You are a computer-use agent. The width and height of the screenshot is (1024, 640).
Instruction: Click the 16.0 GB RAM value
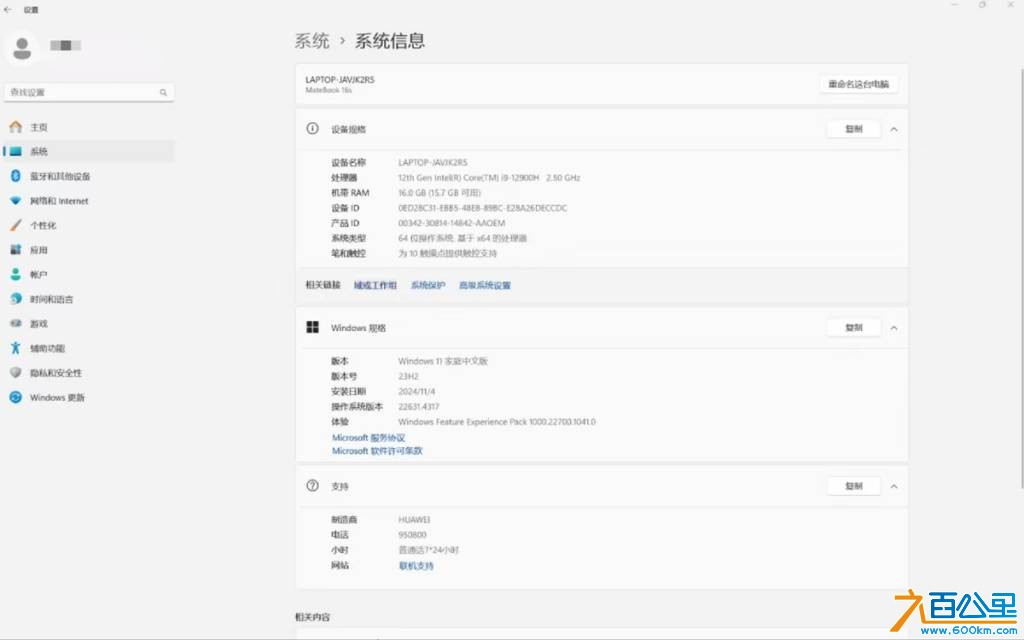tap(440, 193)
